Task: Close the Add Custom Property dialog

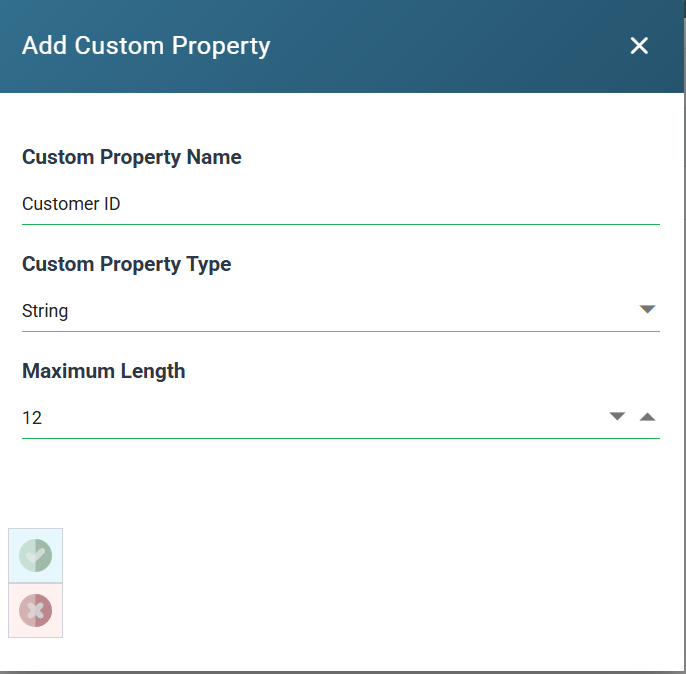Action: 639,45
